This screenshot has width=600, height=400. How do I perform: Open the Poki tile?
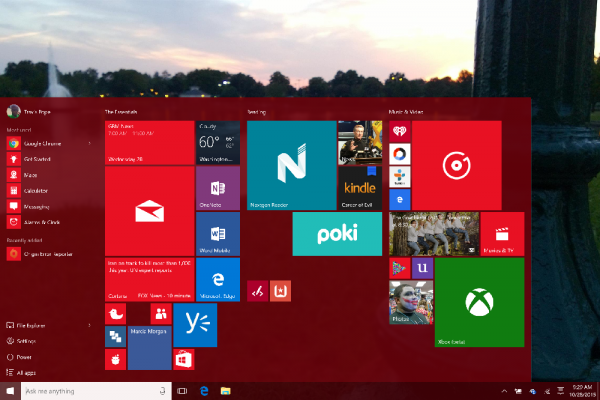(x=337, y=233)
